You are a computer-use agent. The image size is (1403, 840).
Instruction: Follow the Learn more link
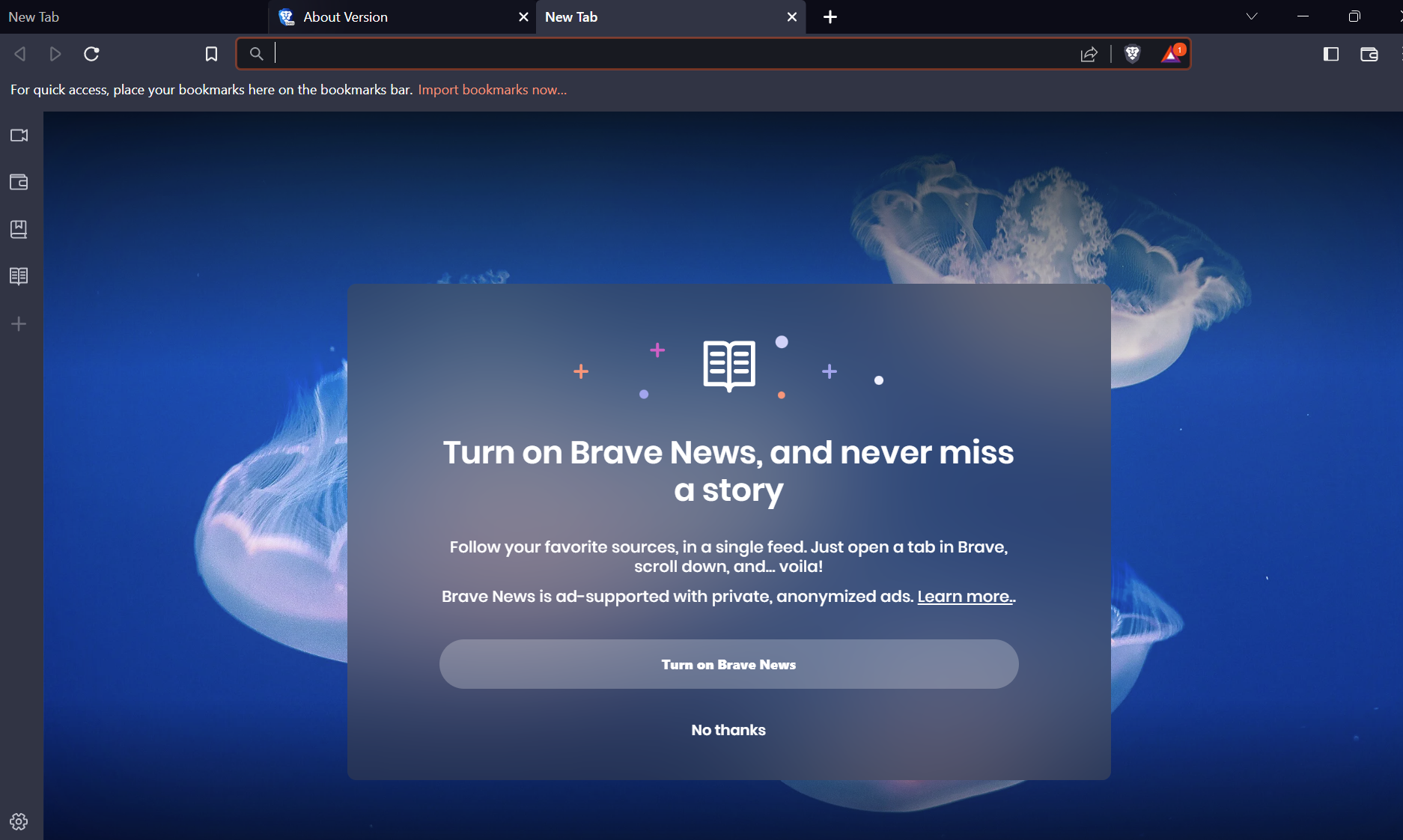point(964,596)
